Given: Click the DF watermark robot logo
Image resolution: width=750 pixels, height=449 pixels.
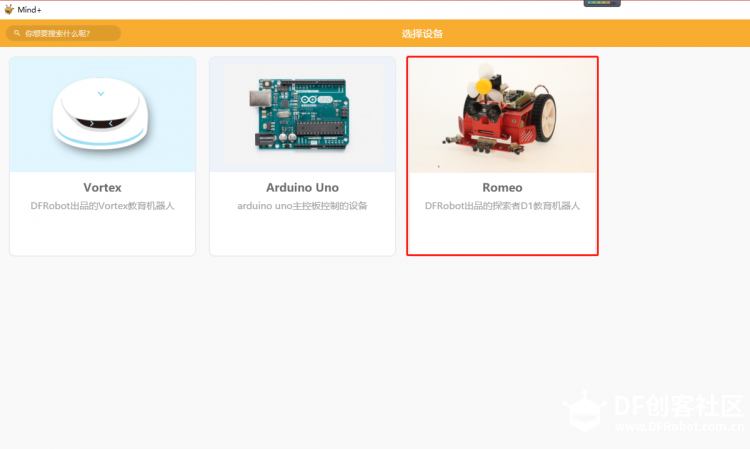Looking at the screenshot, I should tap(585, 411).
